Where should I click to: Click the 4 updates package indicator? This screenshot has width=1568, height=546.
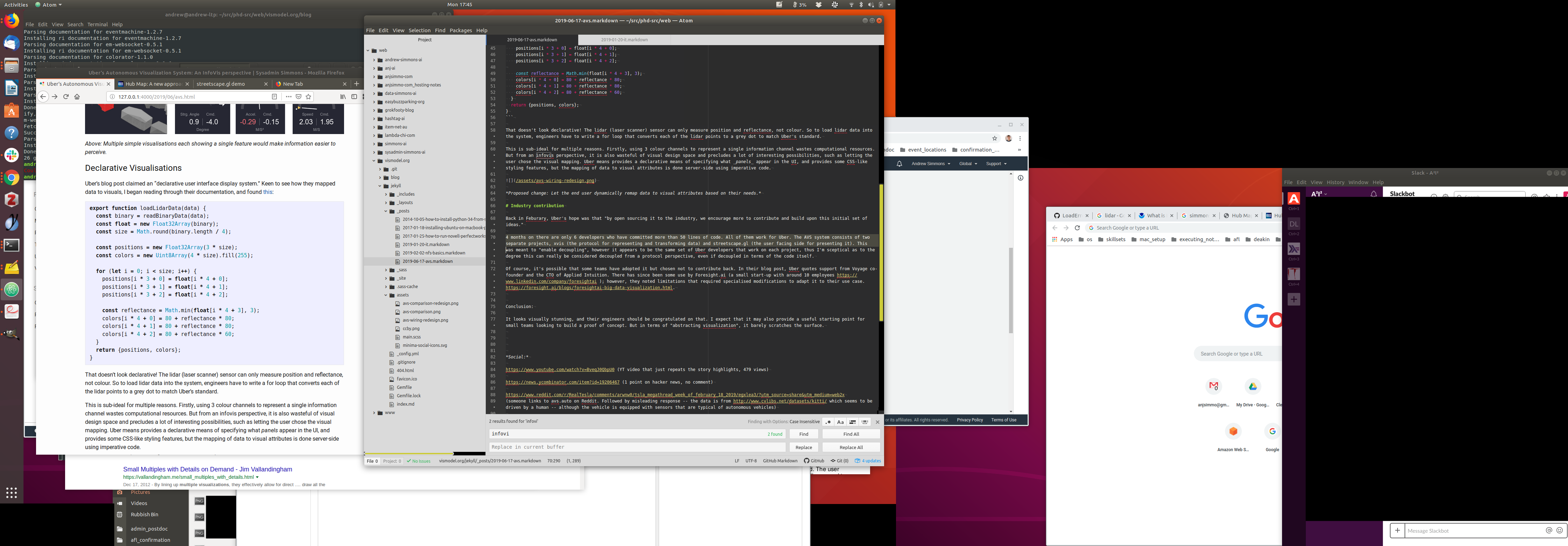[x=867, y=461]
